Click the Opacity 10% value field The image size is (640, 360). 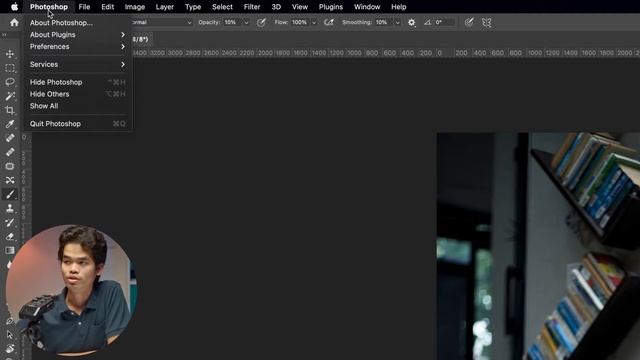pyautogui.click(x=232, y=22)
